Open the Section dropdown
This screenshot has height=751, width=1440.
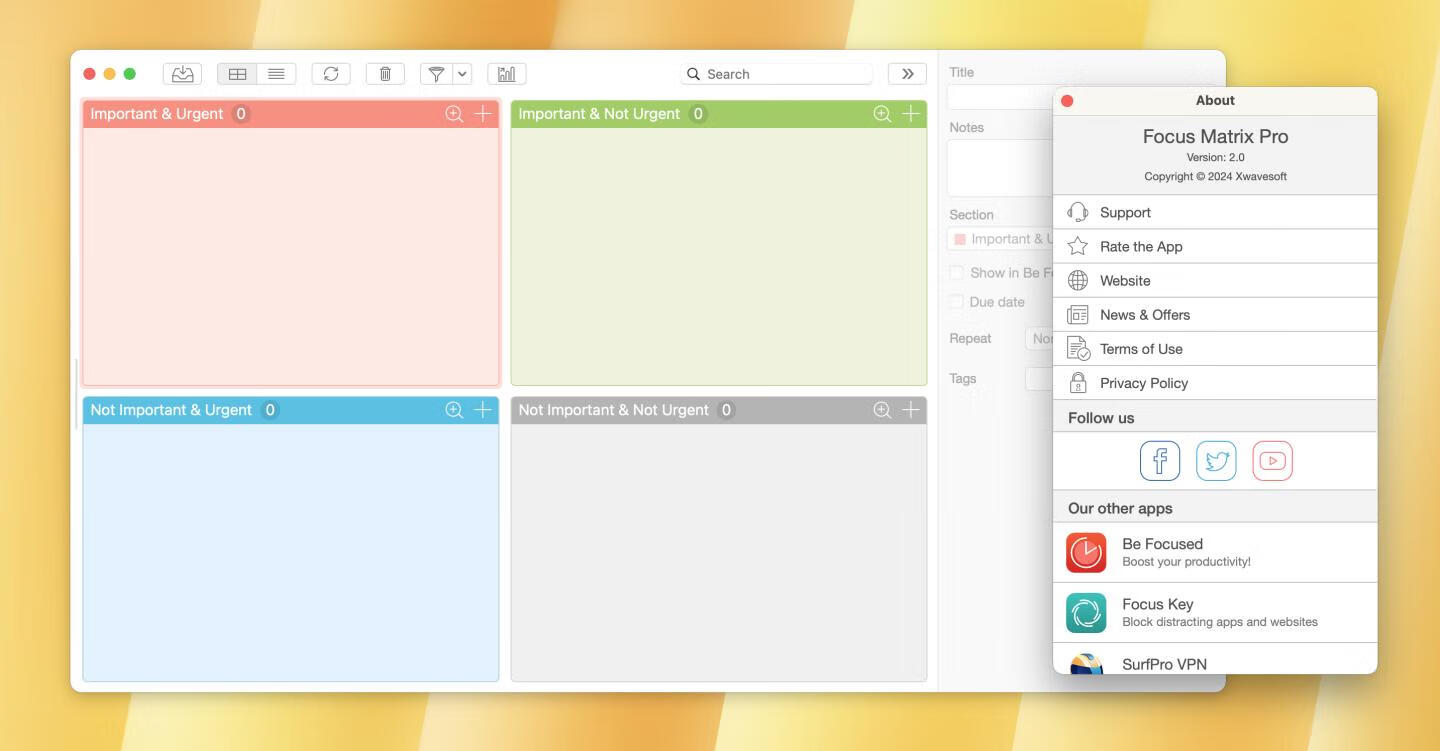pos(1000,239)
